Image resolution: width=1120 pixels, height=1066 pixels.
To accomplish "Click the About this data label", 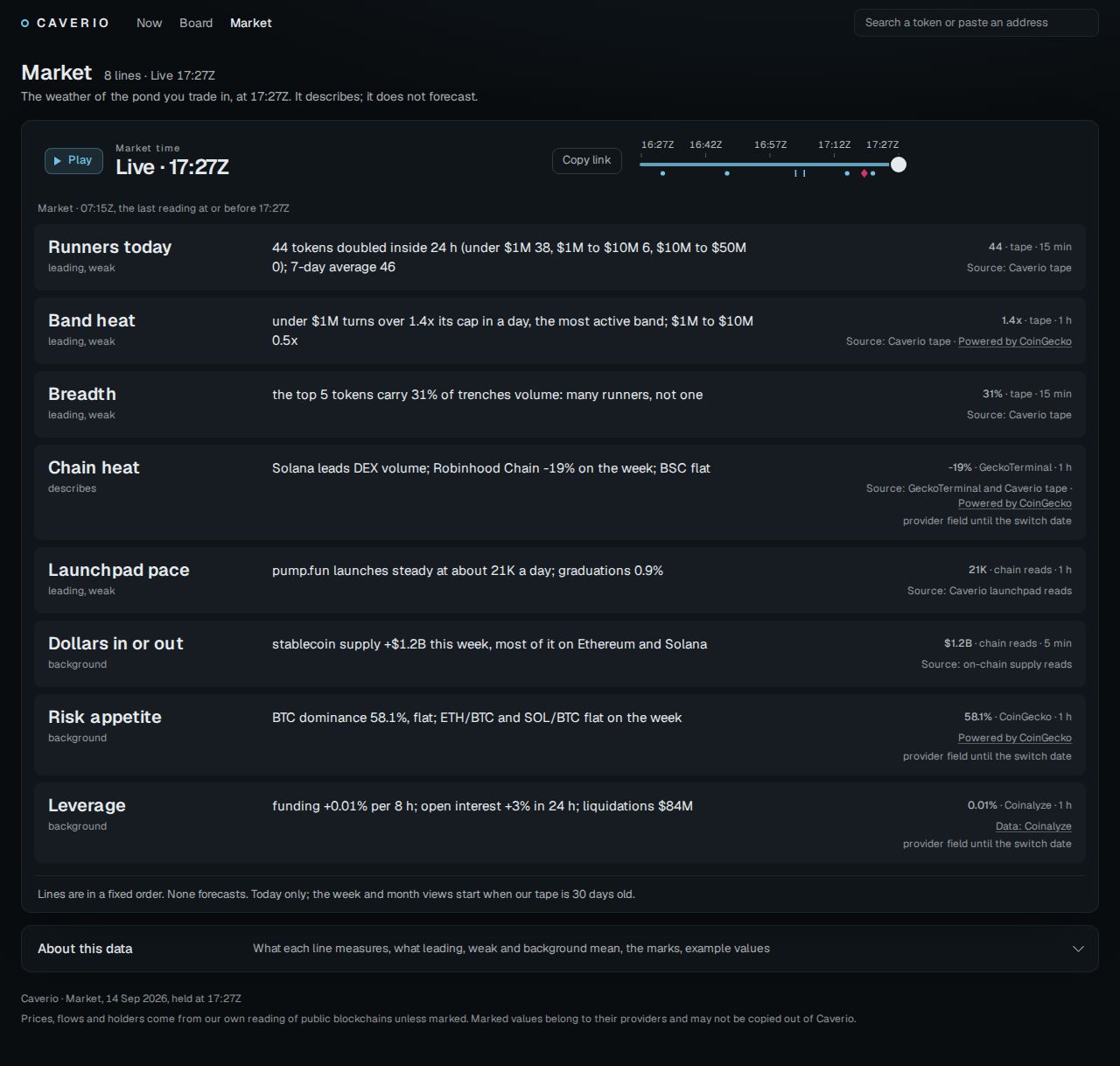I will [x=85, y=949].
